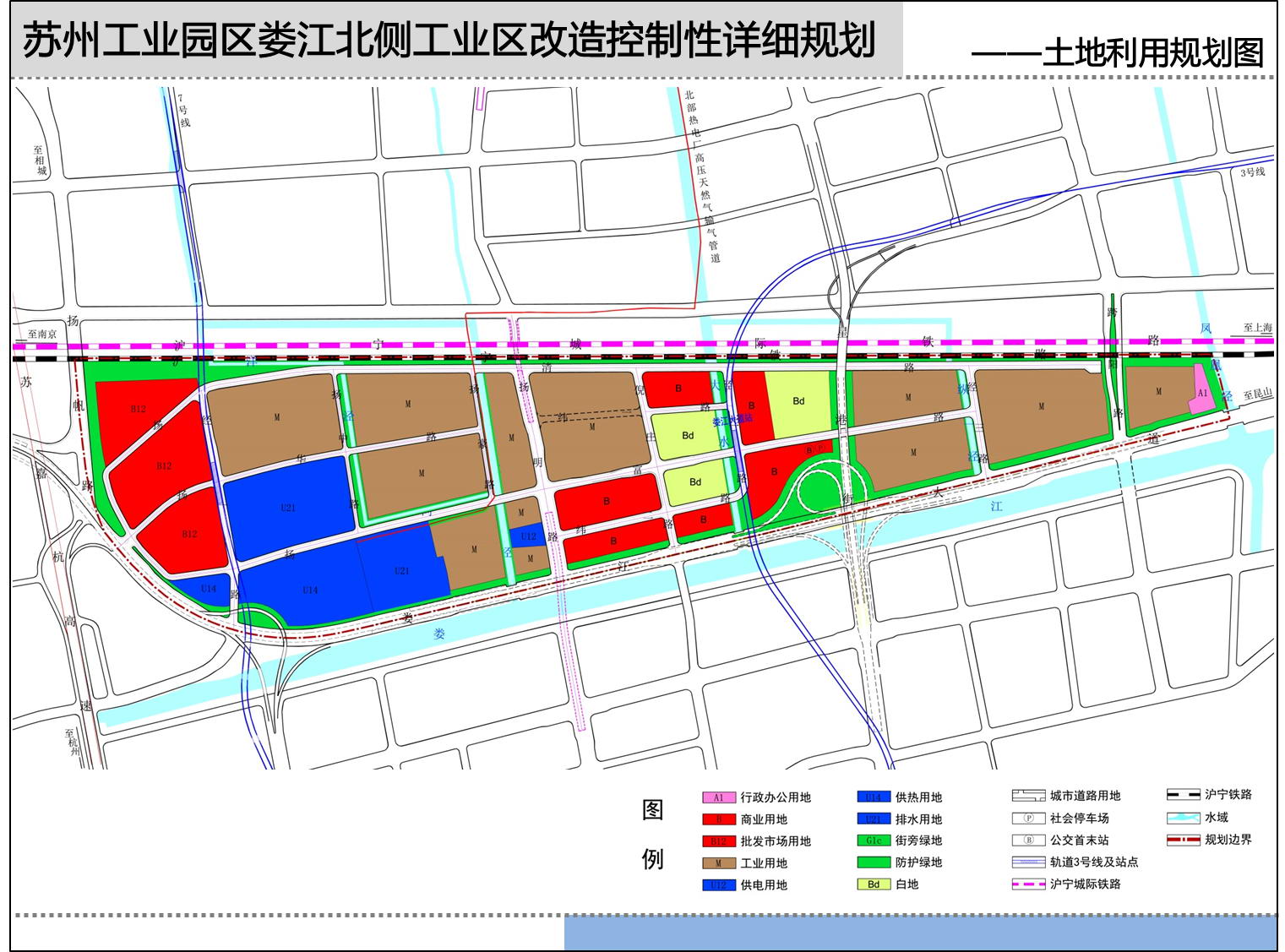
Task: Click the 沪宁铁路 legend line symbol
Action: pos(1183,795)
